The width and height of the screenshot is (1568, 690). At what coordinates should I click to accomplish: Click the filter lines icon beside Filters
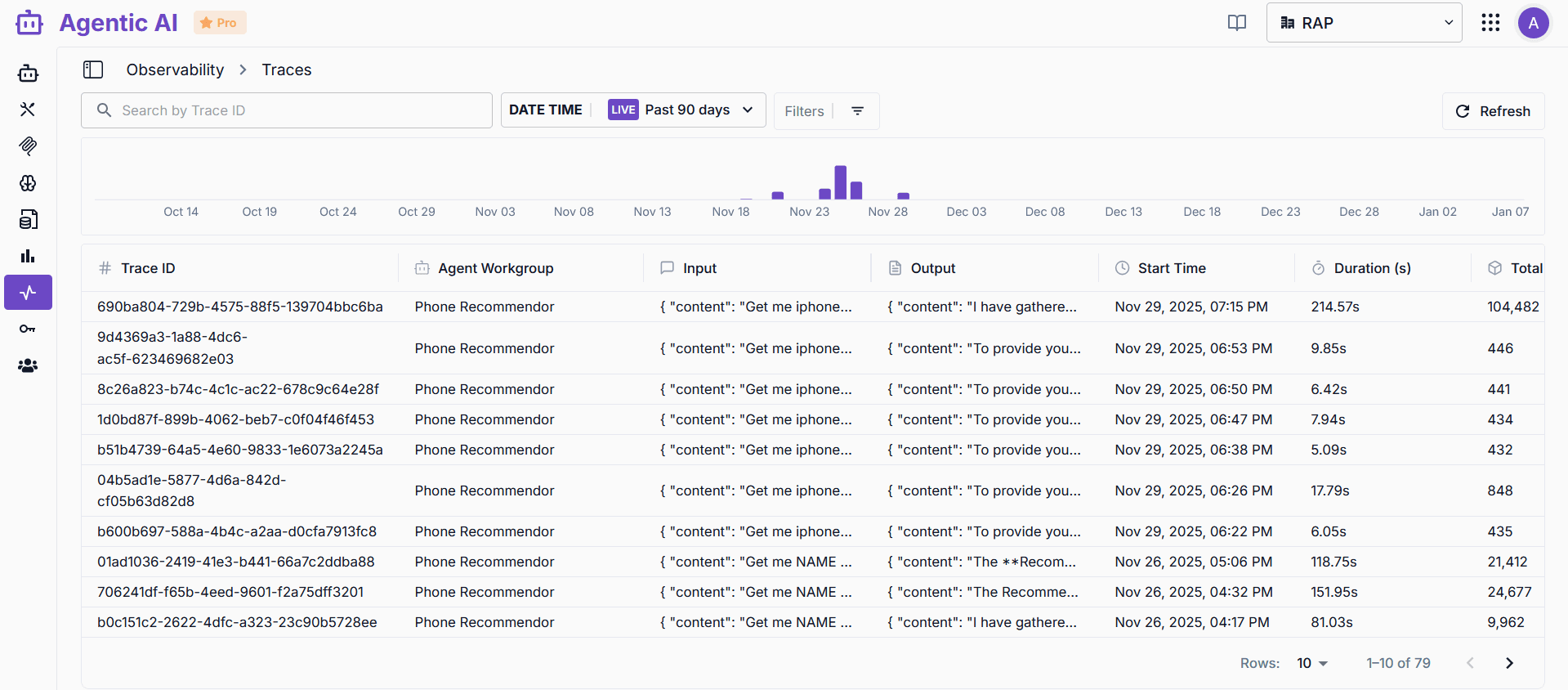point(857,110)
